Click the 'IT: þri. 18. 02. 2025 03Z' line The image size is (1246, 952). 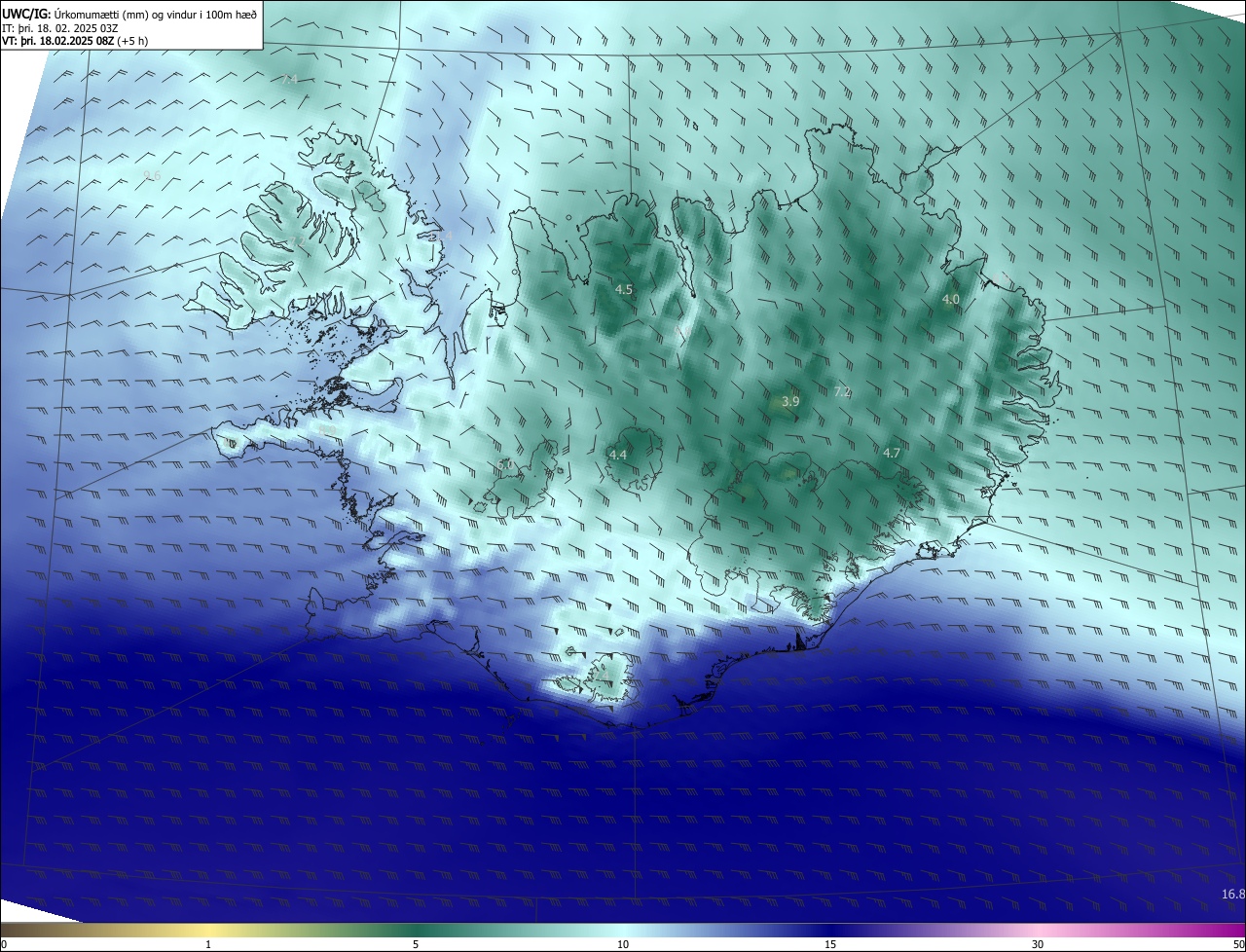[x=60, y=28]
